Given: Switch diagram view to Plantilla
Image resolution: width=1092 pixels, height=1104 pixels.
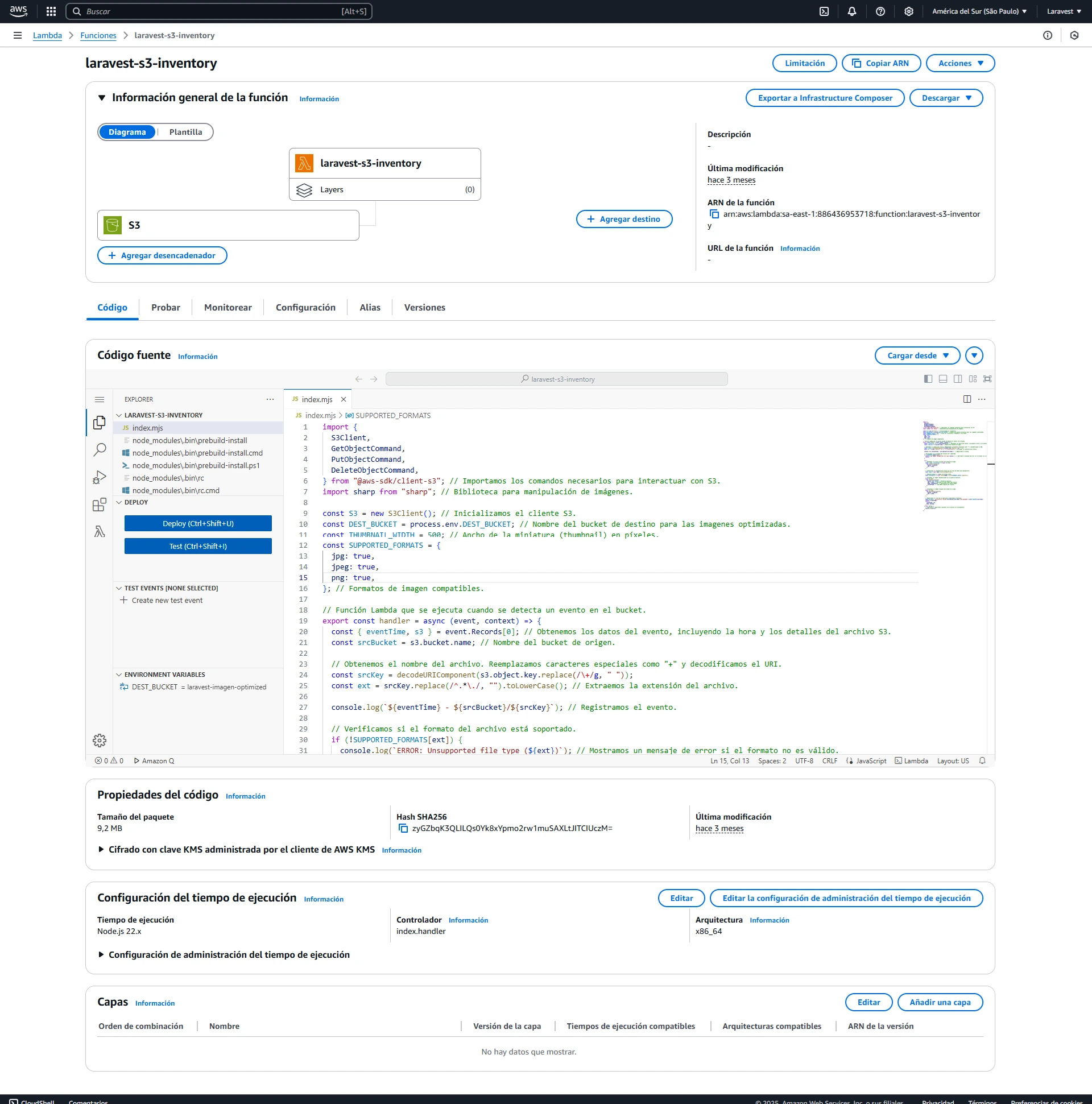Looking at the screenshot, I should [186, 132].
